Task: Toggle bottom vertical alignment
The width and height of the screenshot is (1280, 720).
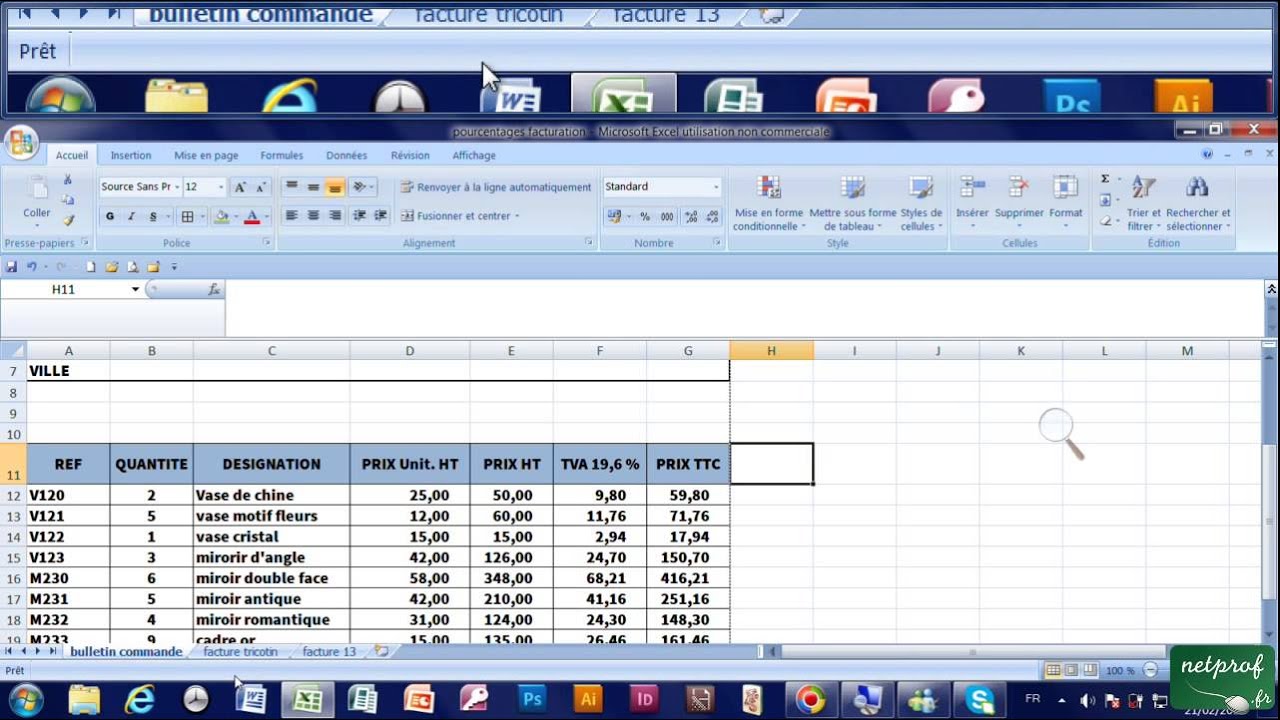Action: click(335, 187)
